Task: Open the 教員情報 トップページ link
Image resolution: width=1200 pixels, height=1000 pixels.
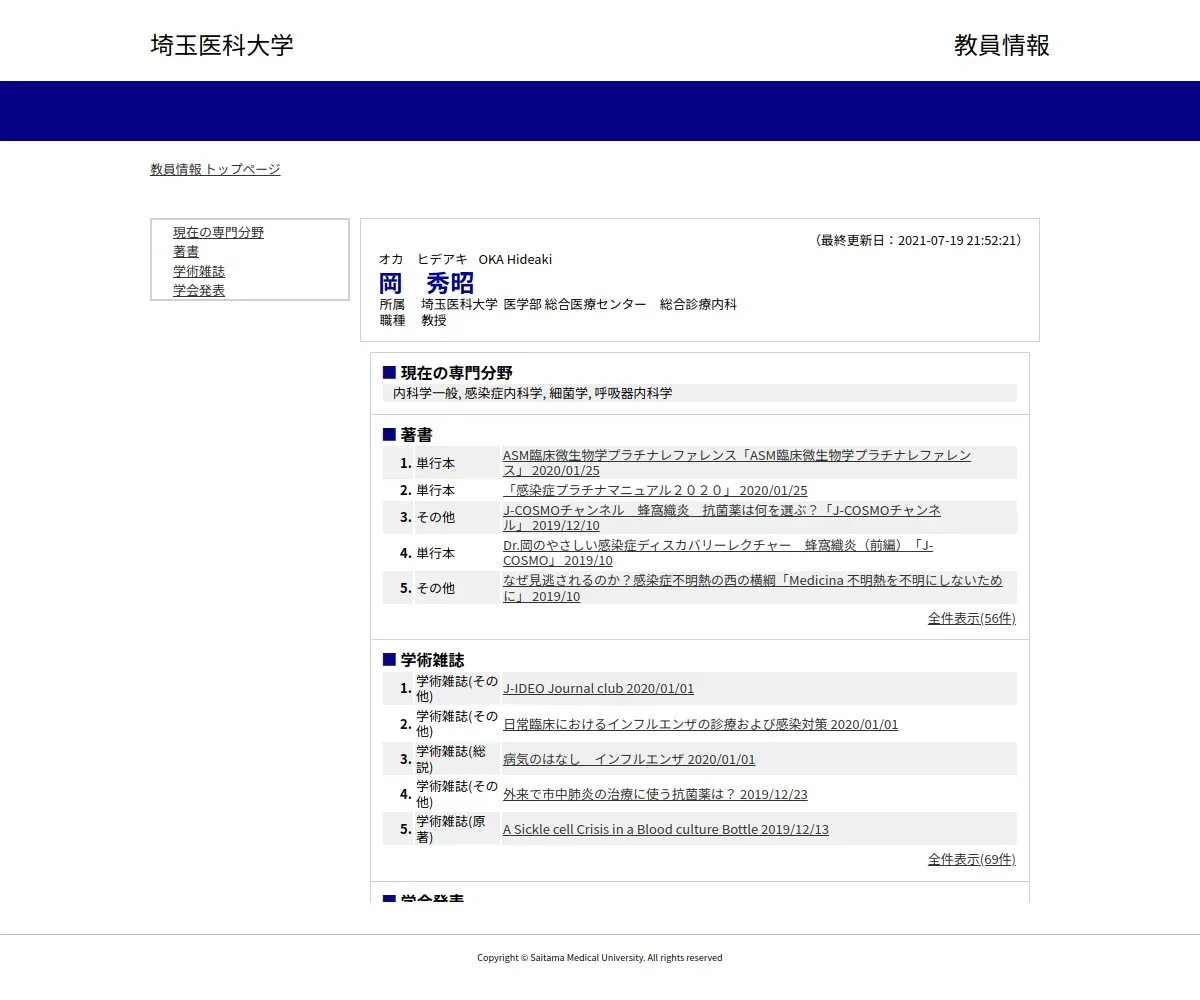Action: point(215,169)
